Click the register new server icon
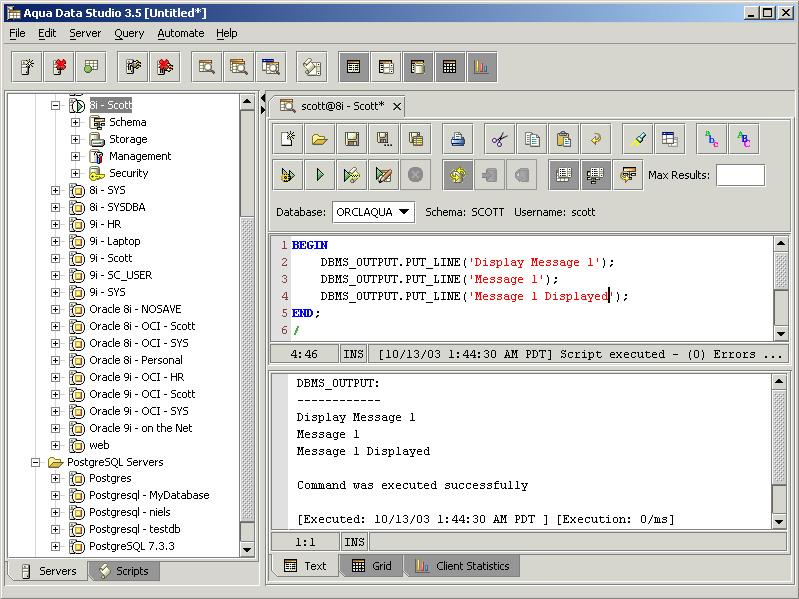This screenshot has width=799, height=599. pyautogui.click(x=27, y=67)
